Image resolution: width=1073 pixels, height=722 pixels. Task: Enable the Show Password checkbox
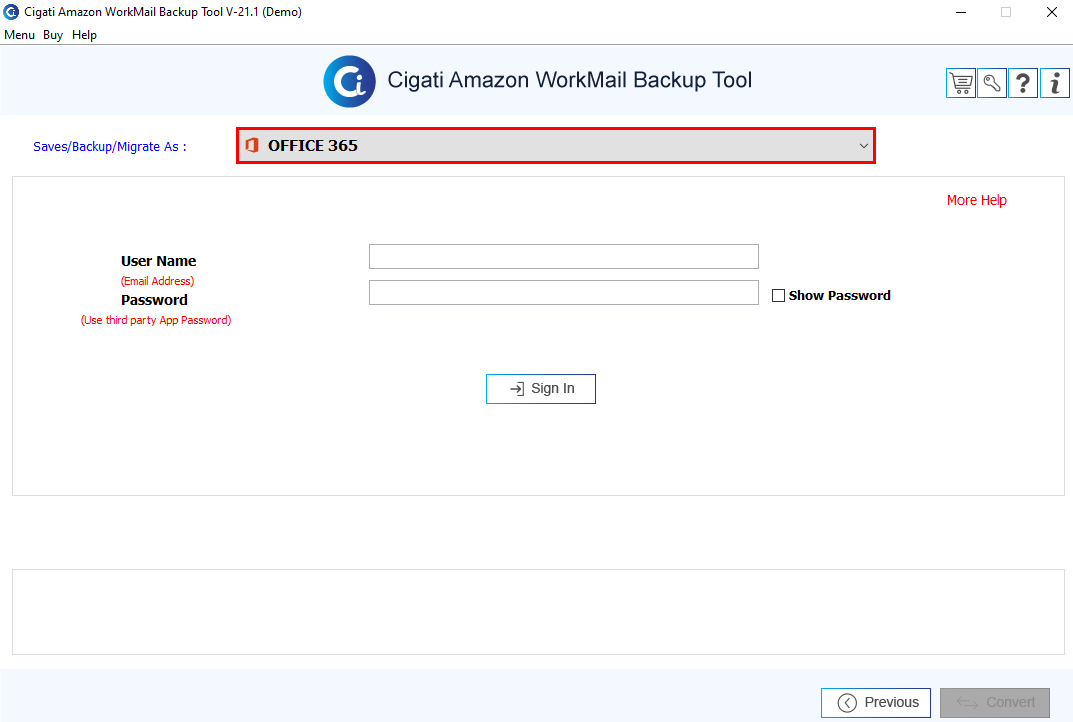778,296
